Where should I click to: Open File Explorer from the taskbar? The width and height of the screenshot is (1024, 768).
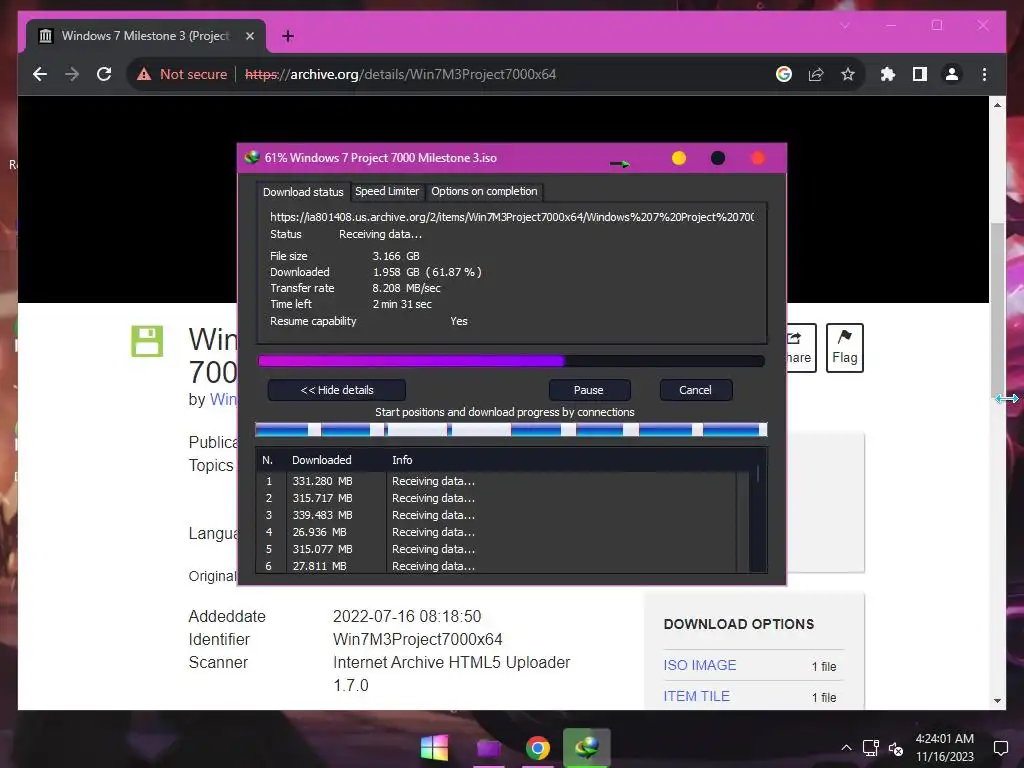(488, 748)
